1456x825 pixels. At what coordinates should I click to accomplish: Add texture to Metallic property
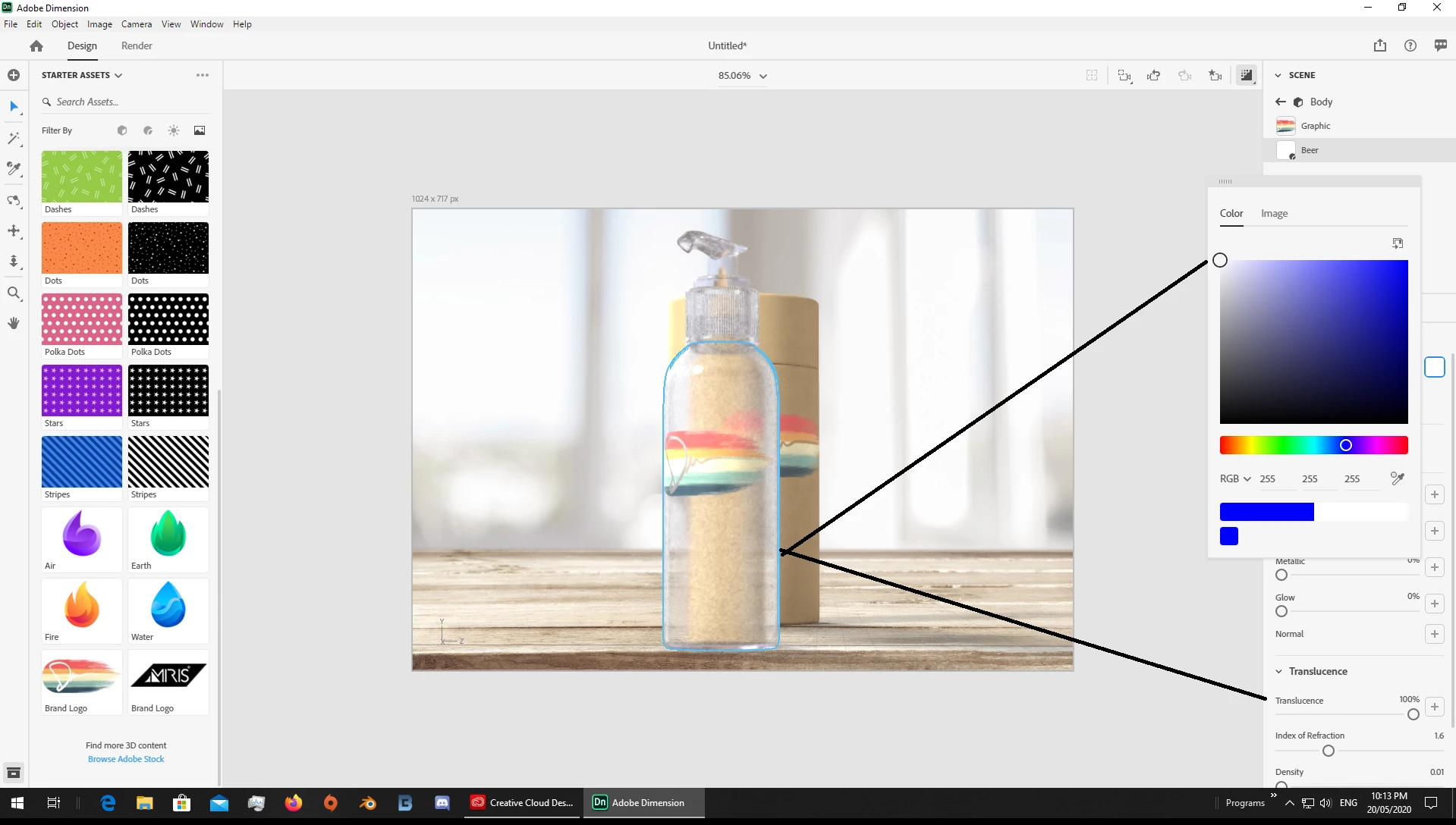tap(1434, 567)
